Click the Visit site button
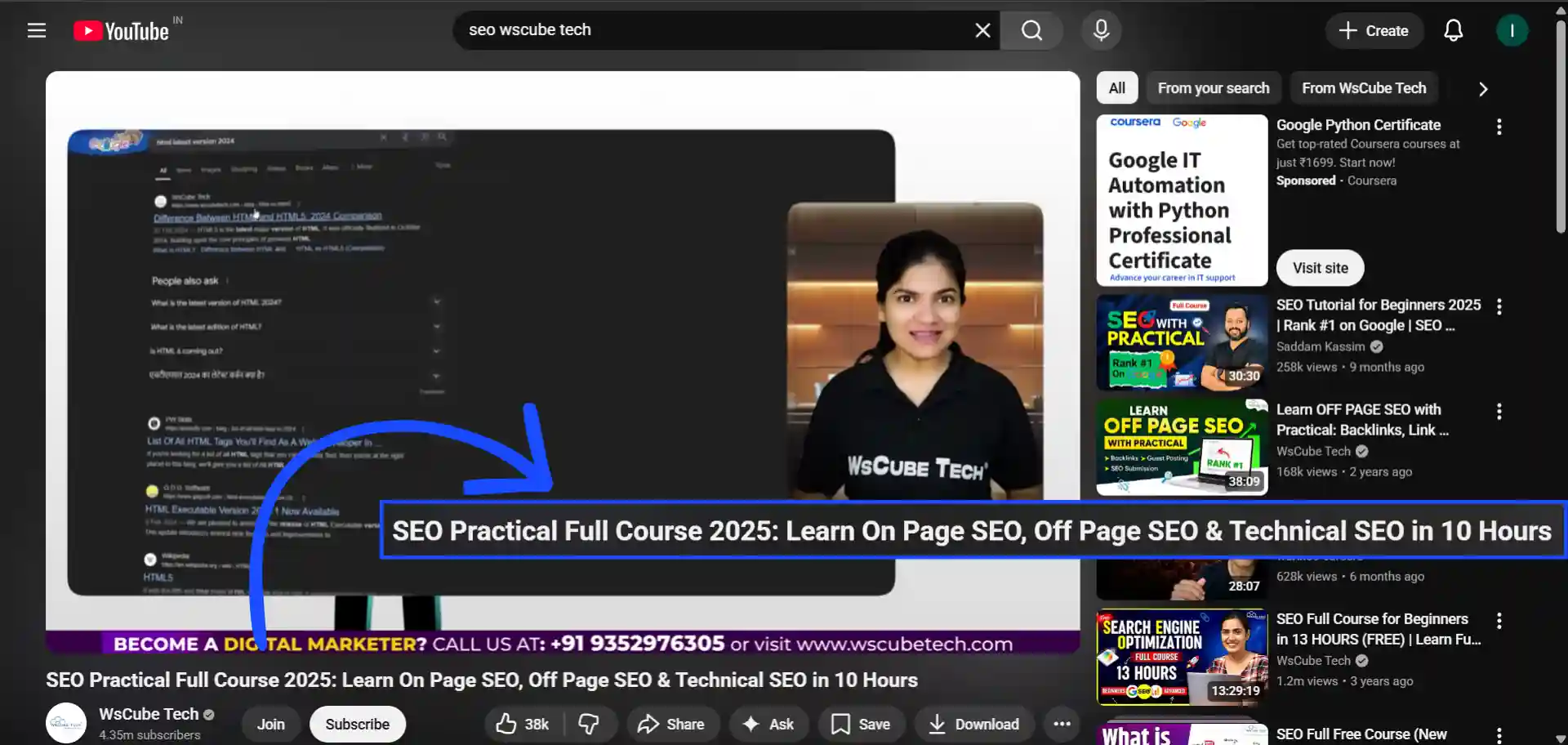The height and width of the screenshot is (745, 1568). (1320, 268)
